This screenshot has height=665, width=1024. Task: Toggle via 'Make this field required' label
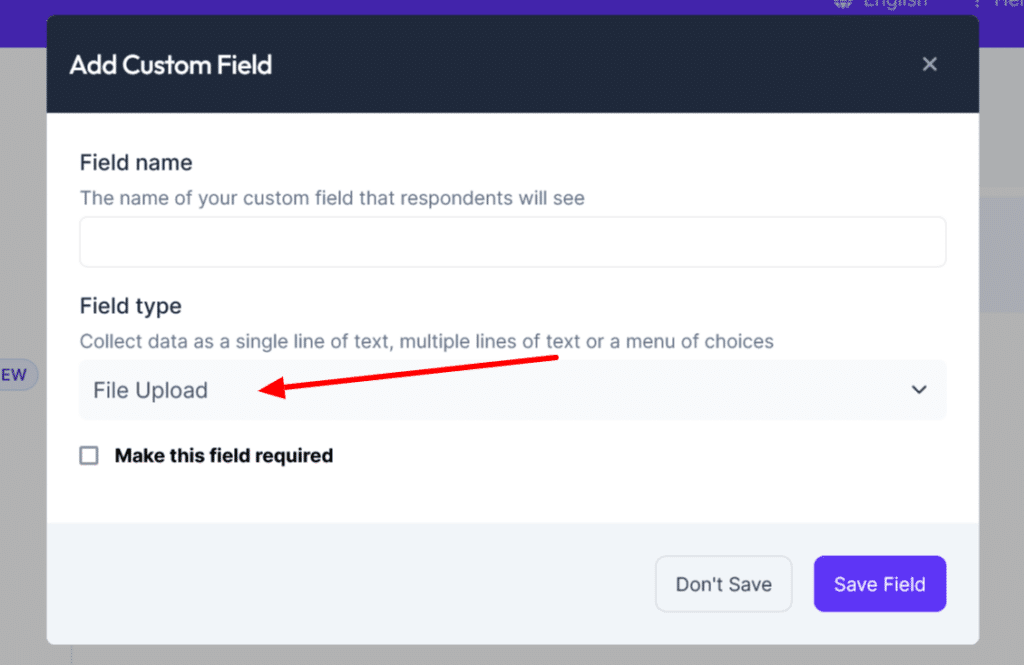[224, 456]
